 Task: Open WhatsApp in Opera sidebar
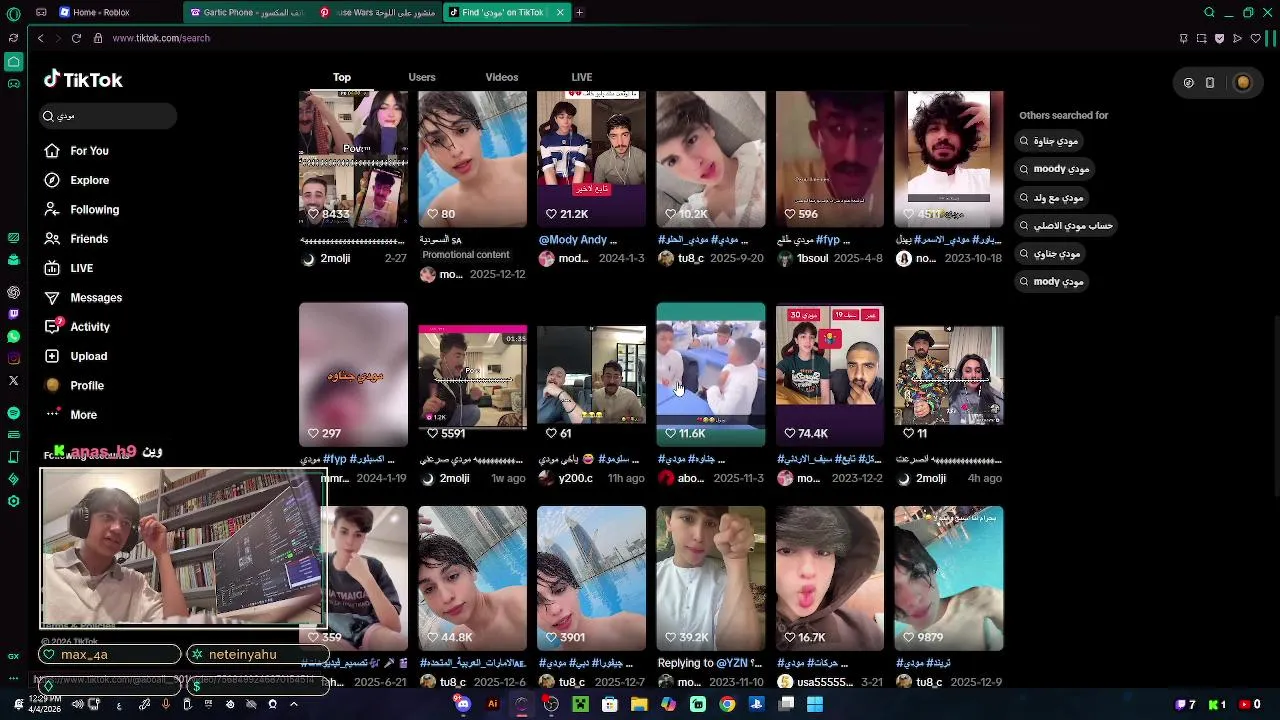(13, 337)
